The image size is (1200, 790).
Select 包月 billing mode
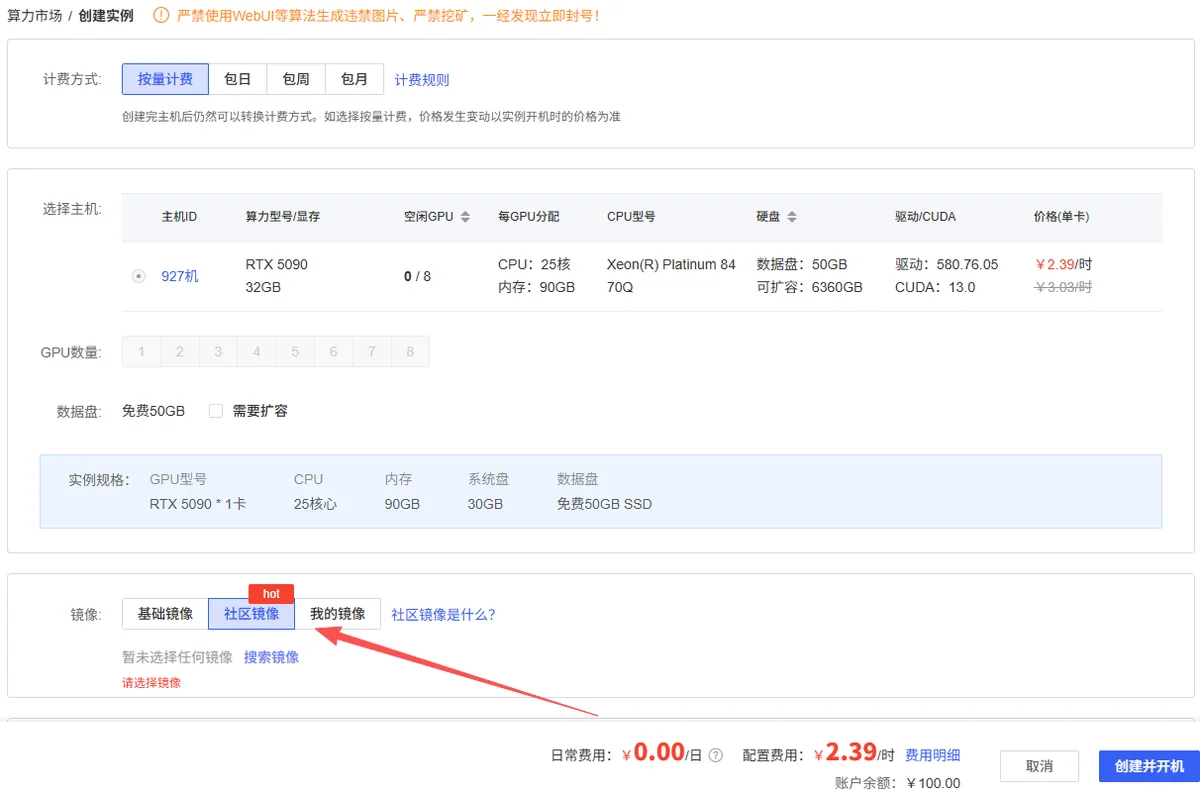tap(354, 80)
